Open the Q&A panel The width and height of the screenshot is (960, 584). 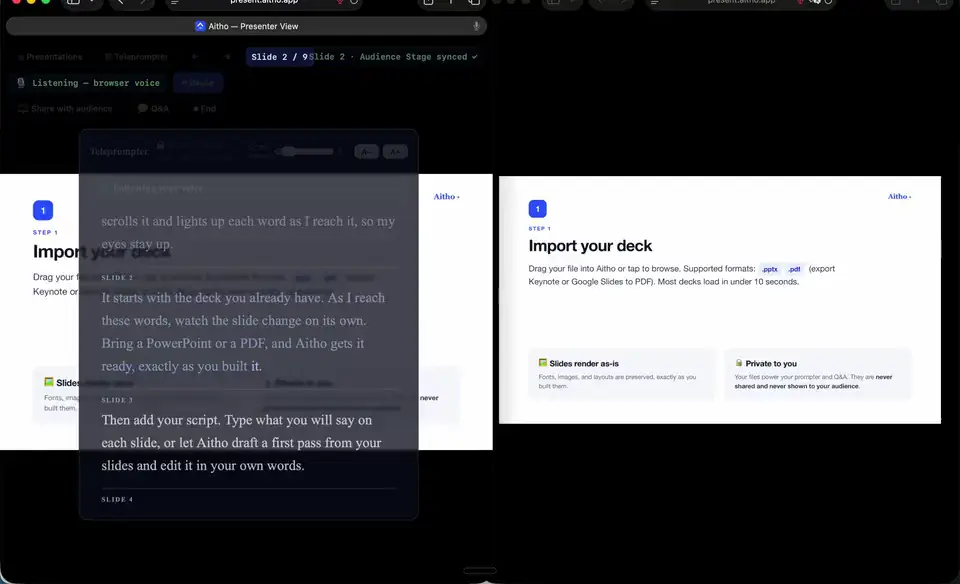pos(153,108)
